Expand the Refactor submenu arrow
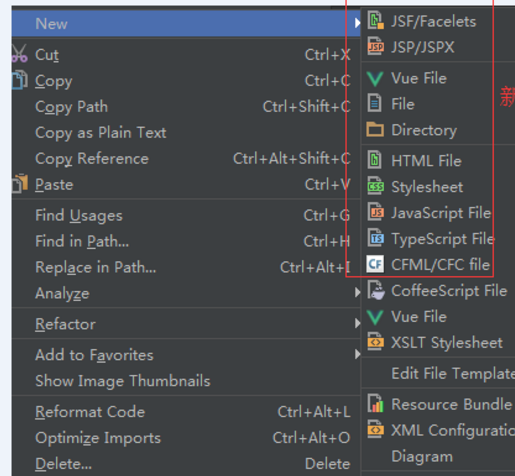This screenshot has height=476, width=515. coord(357,323)
